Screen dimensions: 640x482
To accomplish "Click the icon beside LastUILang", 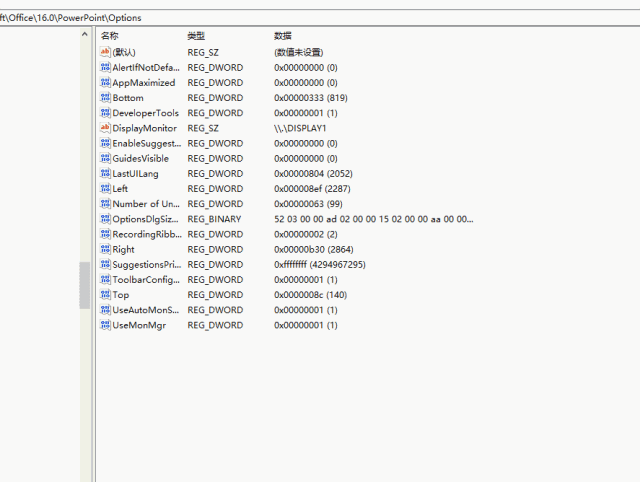I will [x=105, y=173].
